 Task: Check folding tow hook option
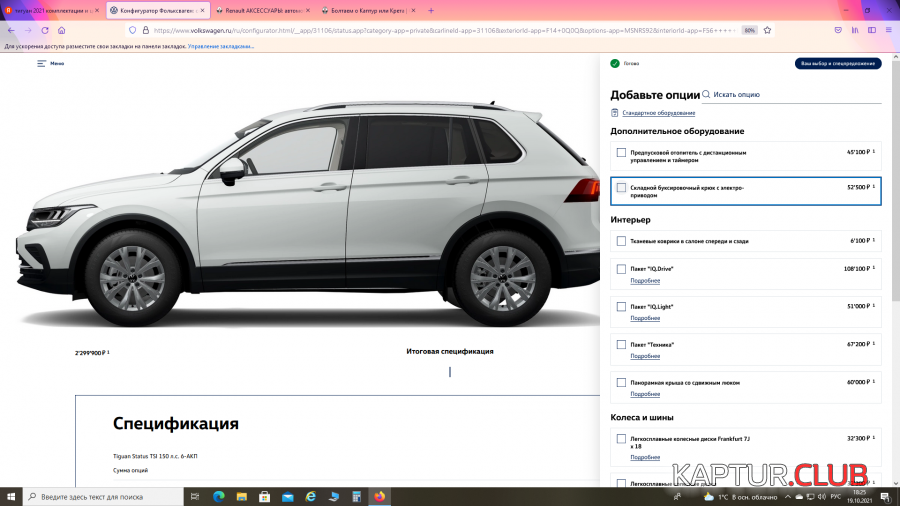point(621,188)
